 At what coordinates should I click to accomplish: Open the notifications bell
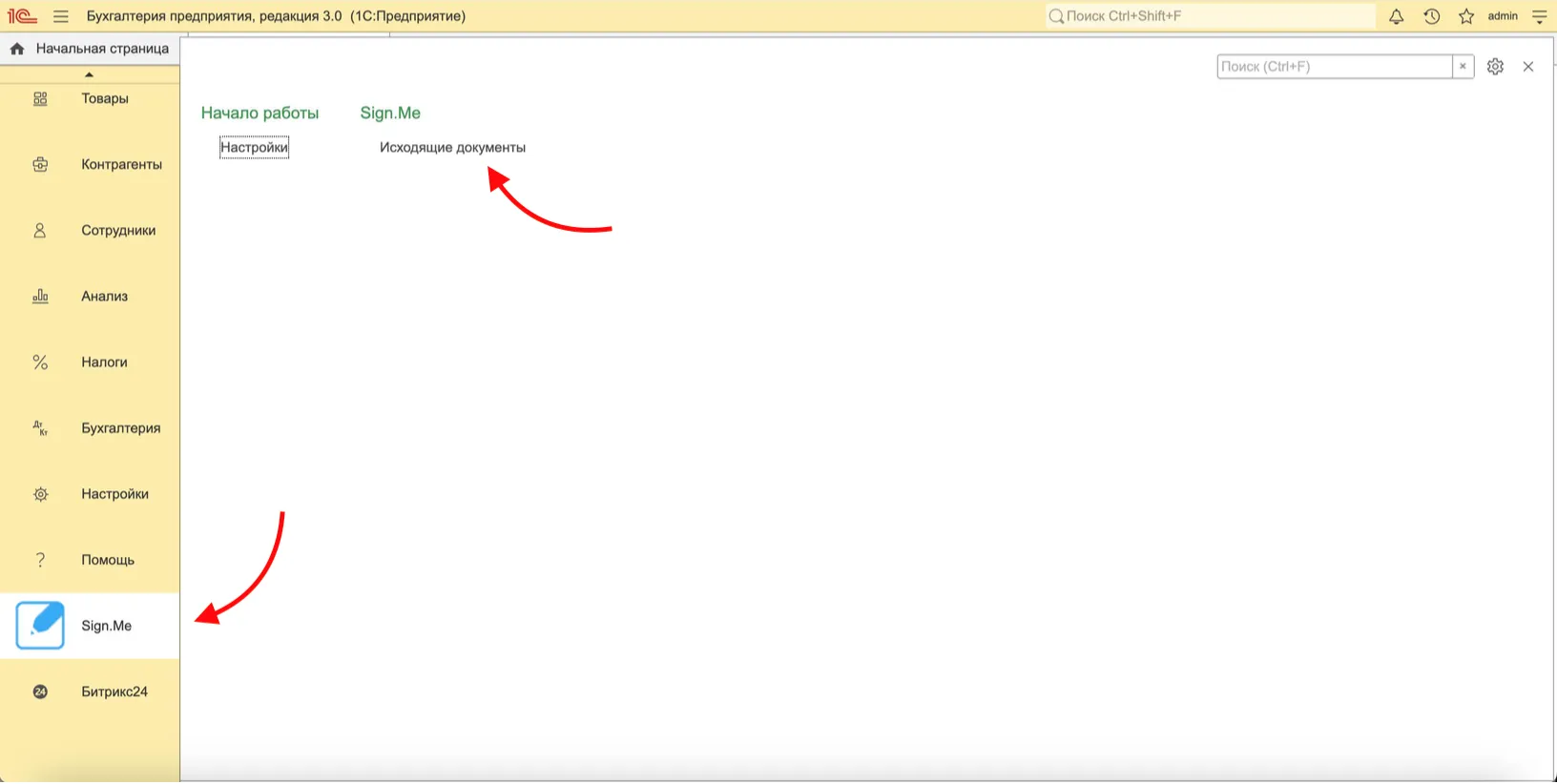1396,16
